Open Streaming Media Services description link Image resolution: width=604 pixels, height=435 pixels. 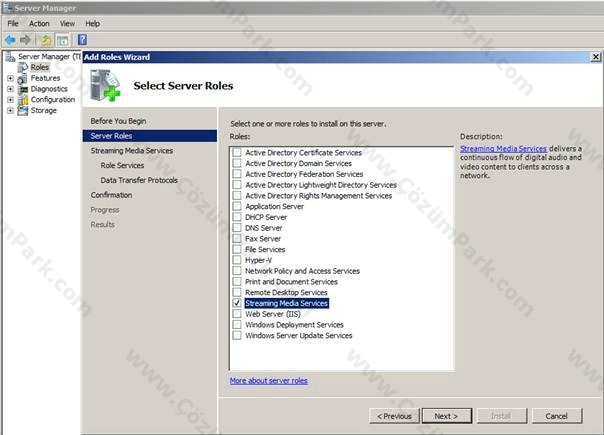[503, 149]
